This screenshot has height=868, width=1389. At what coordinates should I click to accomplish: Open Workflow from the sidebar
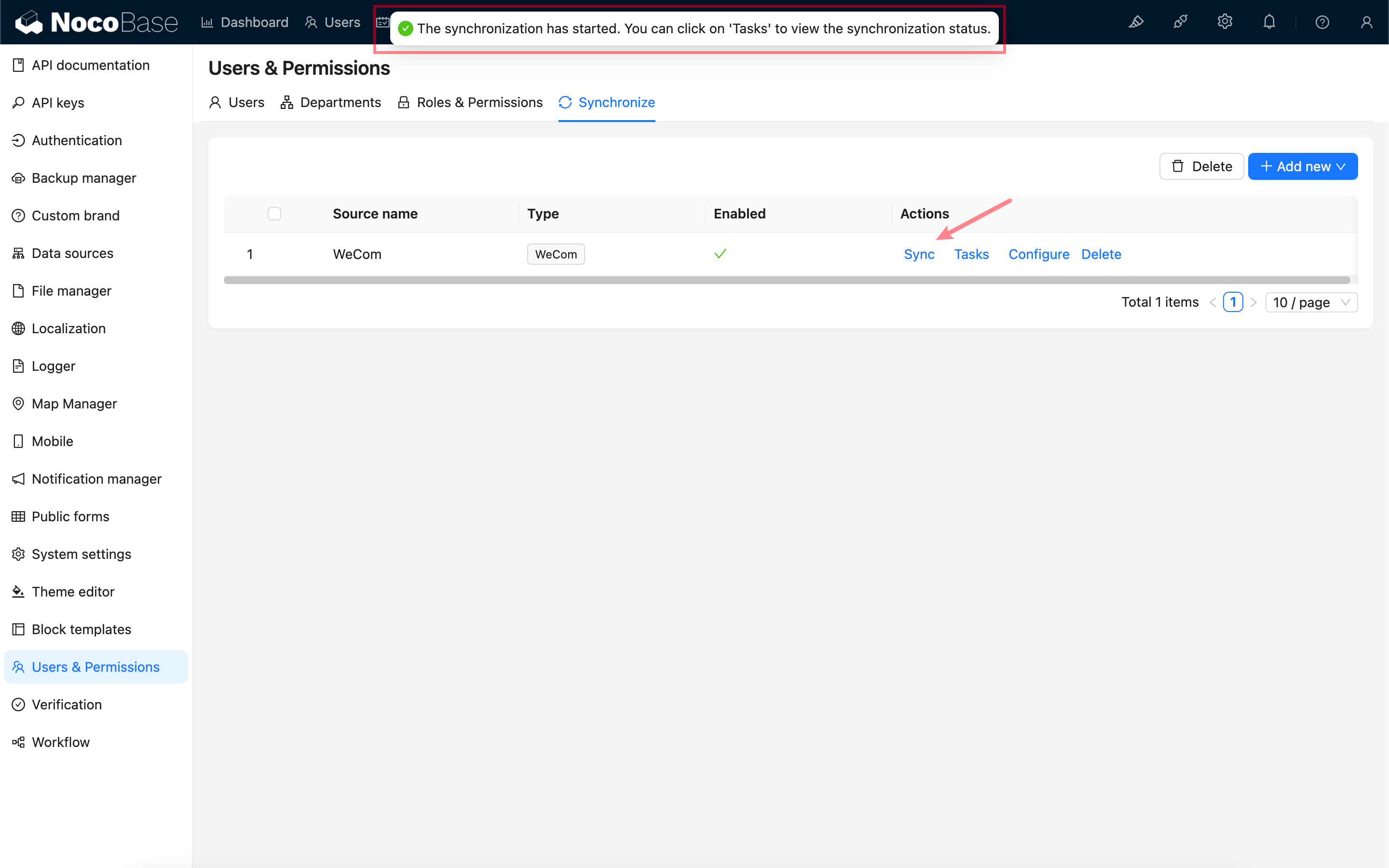pyautogui.click(x=60, y=742)
